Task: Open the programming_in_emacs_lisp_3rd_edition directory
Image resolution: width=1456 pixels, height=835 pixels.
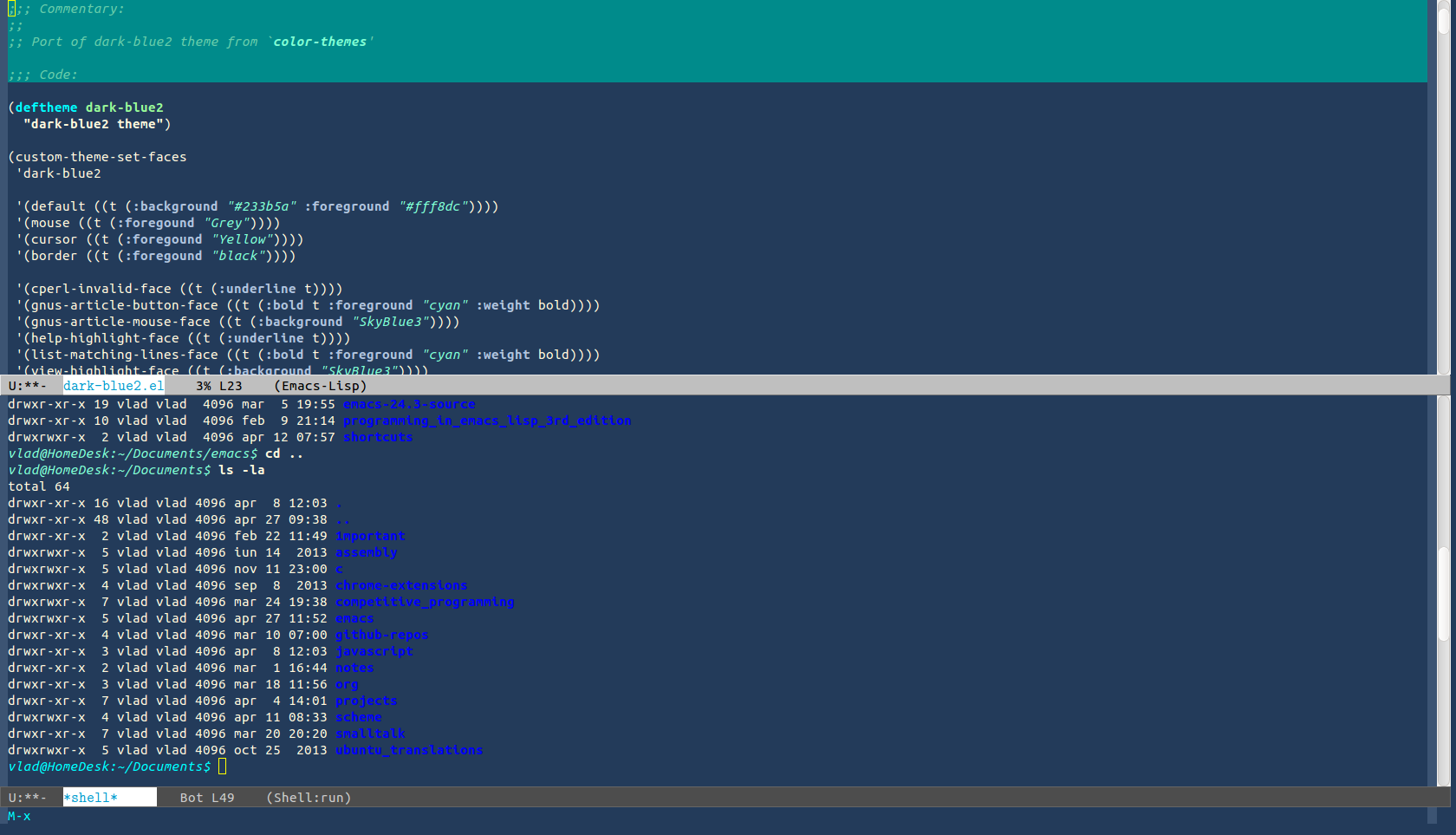Action: tap(487, 421)
